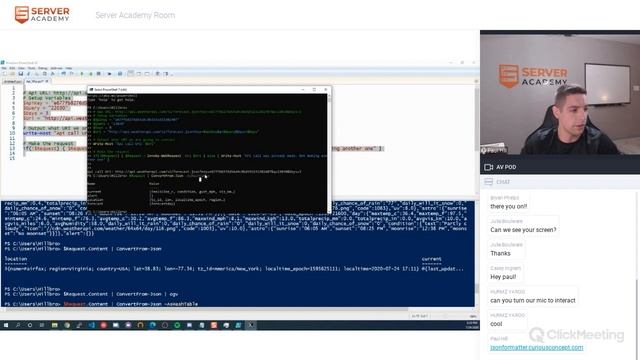The image size is (640, 360).
Task: Click the Undo icon in ISE toolbar
Action: click(x=63, y=73)
